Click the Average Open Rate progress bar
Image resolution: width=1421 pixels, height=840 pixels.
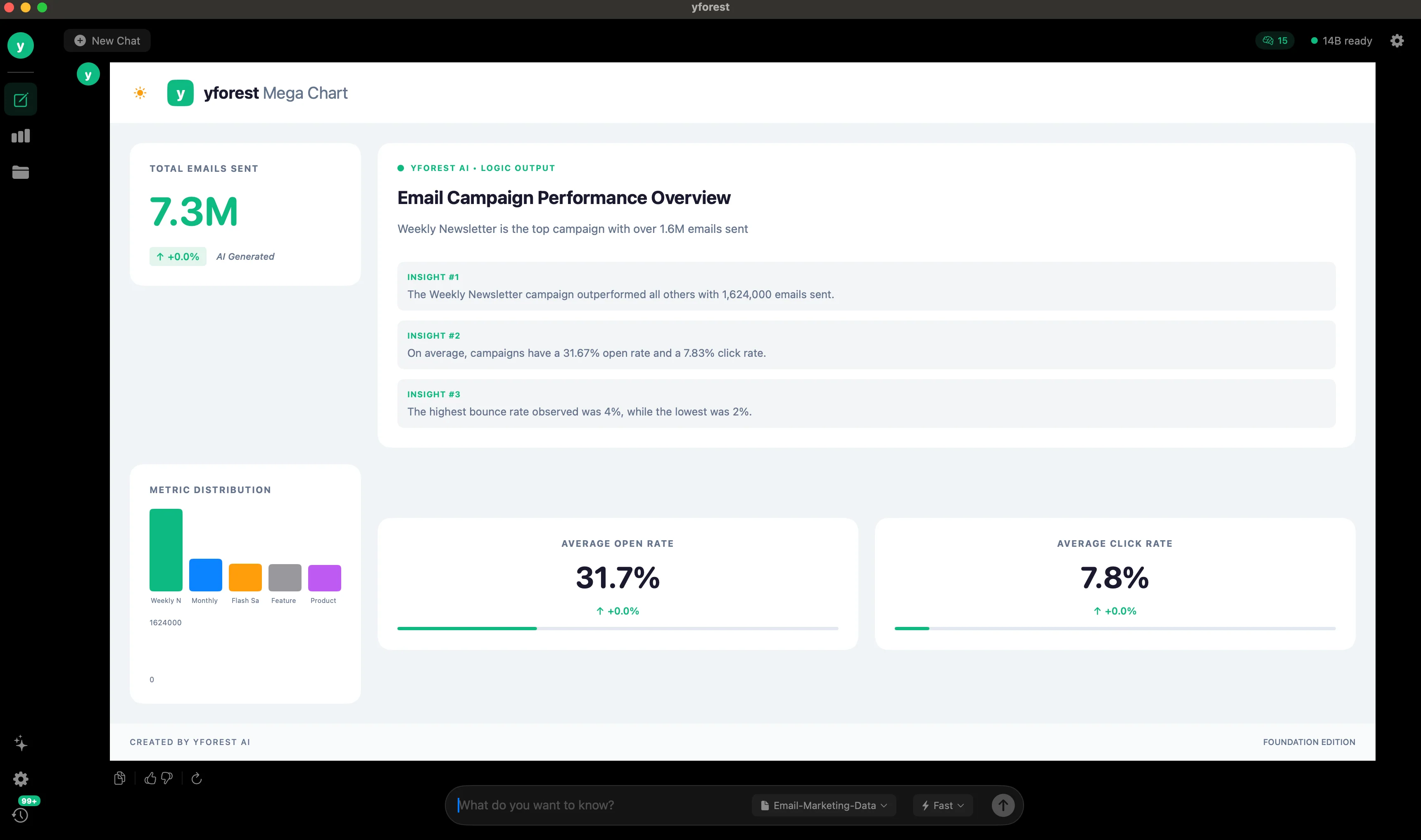click(618, 628)
